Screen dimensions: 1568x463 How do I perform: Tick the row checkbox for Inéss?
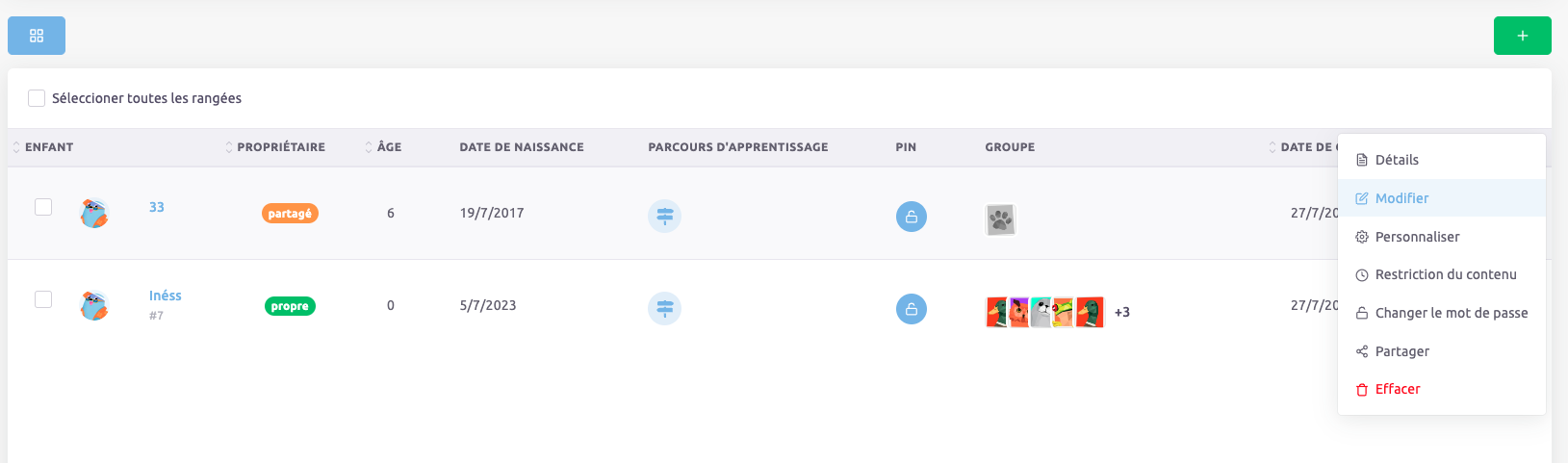point(43,299)
